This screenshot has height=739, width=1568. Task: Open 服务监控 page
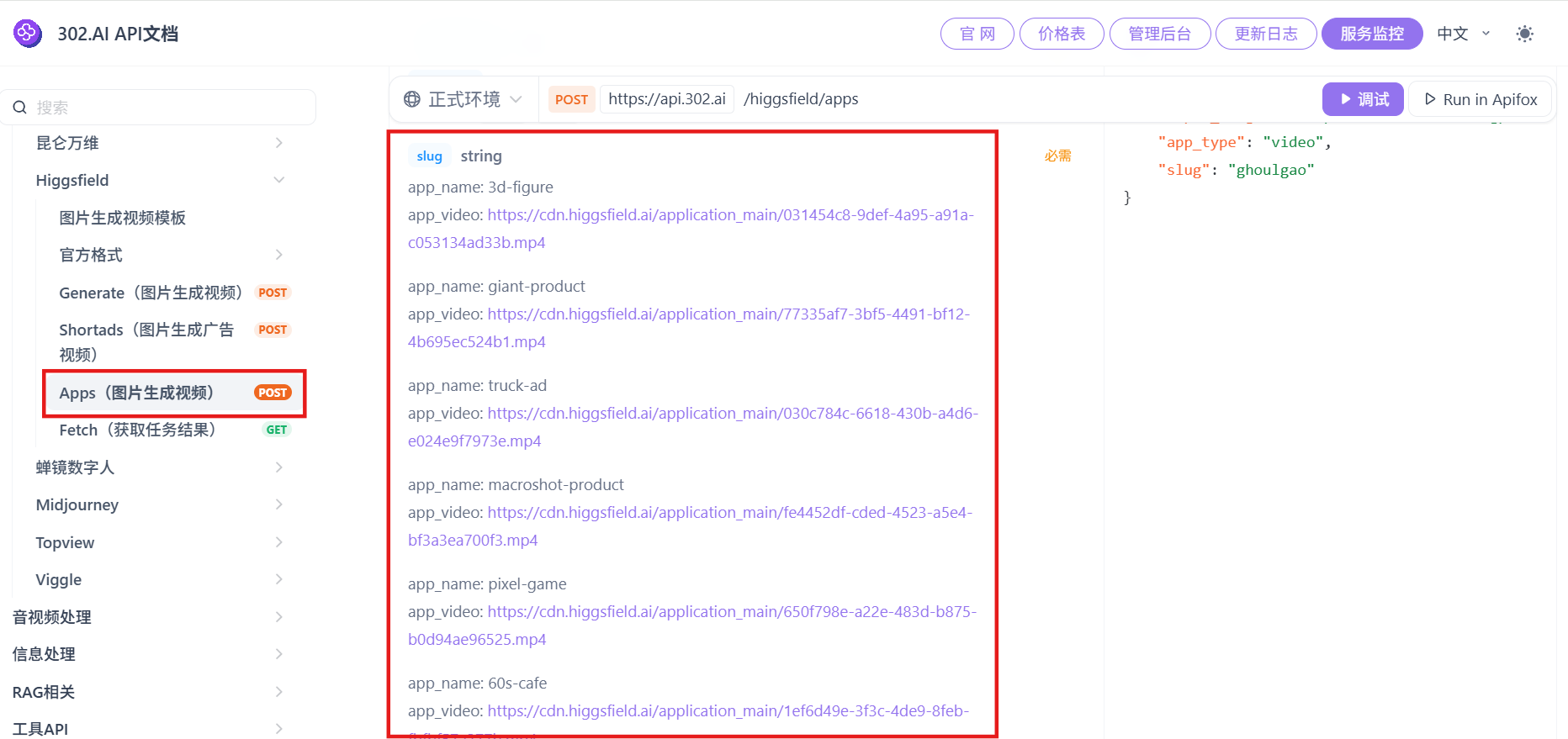tap(1372, 34)
